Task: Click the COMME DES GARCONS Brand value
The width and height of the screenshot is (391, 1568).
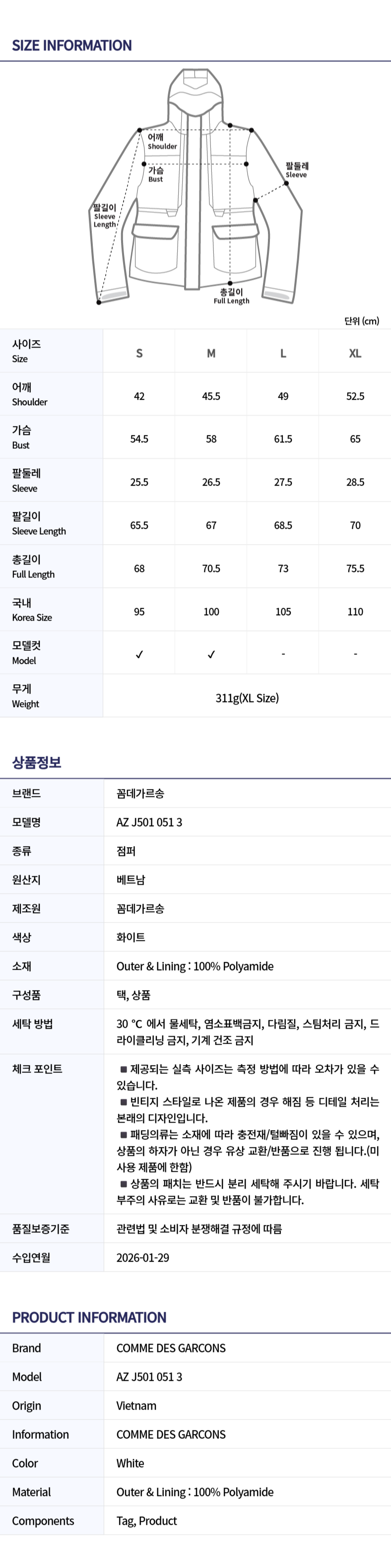Action: 171,1348
